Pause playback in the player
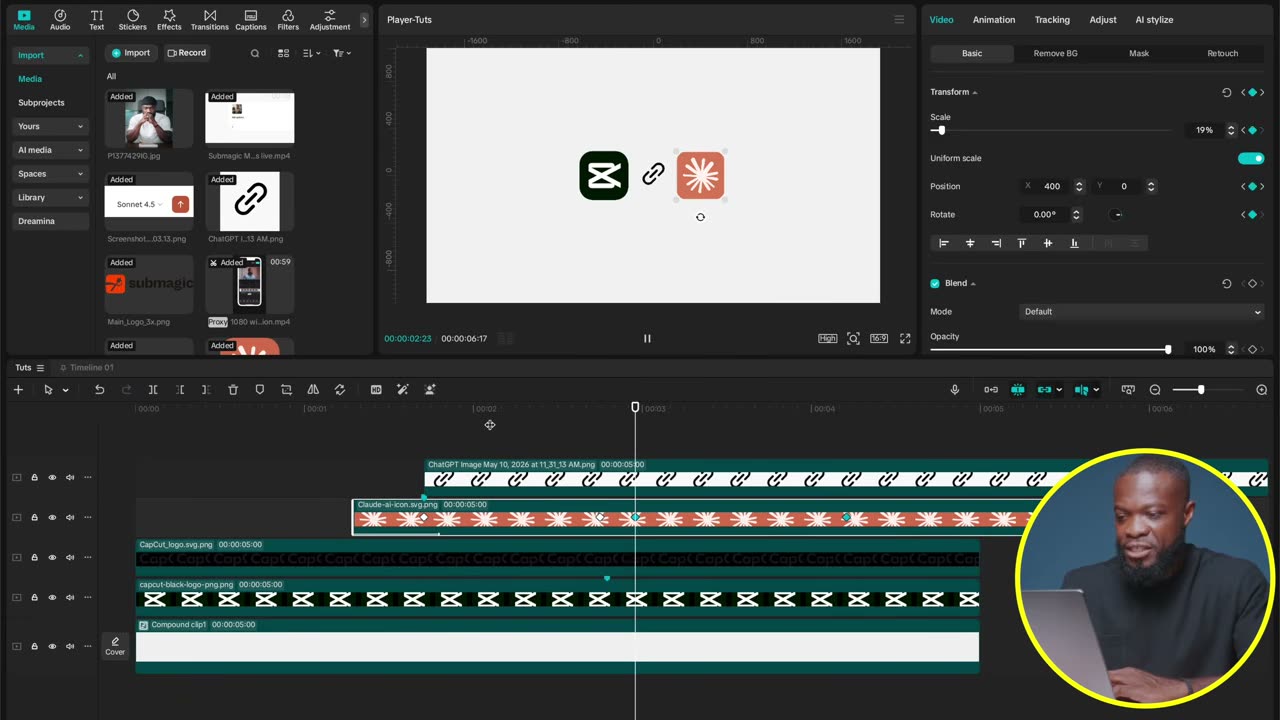The image size is (1280, 720). pos(647,339)
